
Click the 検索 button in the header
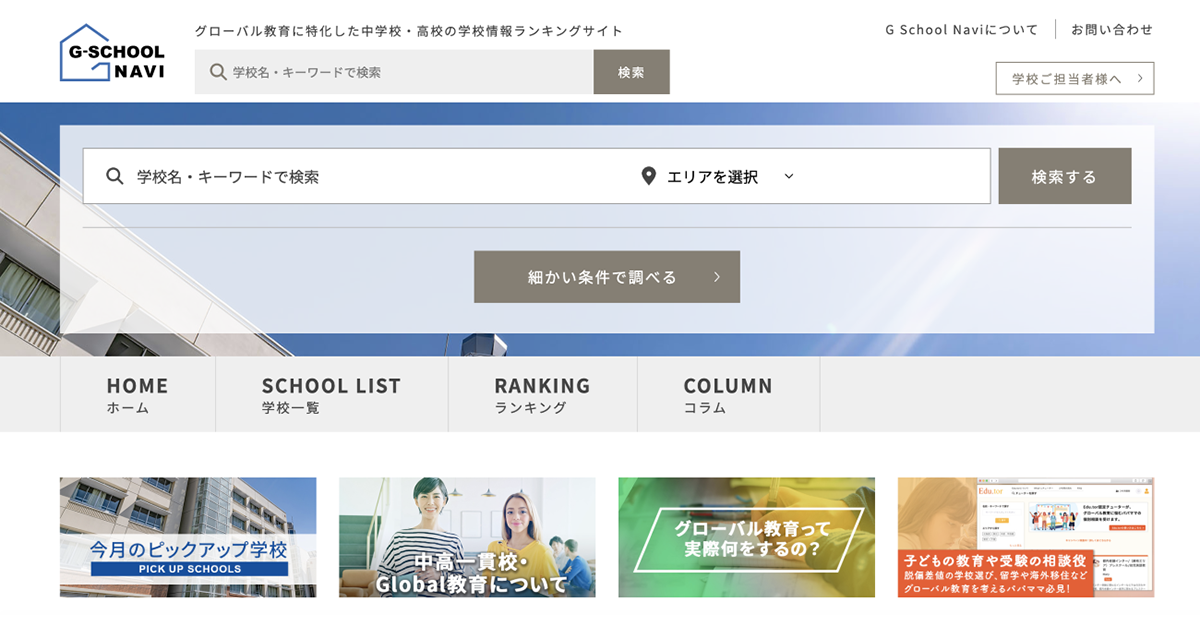click(x=631, y=71)
